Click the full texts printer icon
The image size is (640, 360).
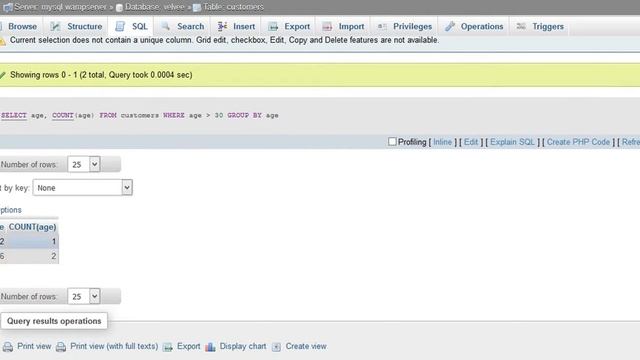click(x=61, y=347)
